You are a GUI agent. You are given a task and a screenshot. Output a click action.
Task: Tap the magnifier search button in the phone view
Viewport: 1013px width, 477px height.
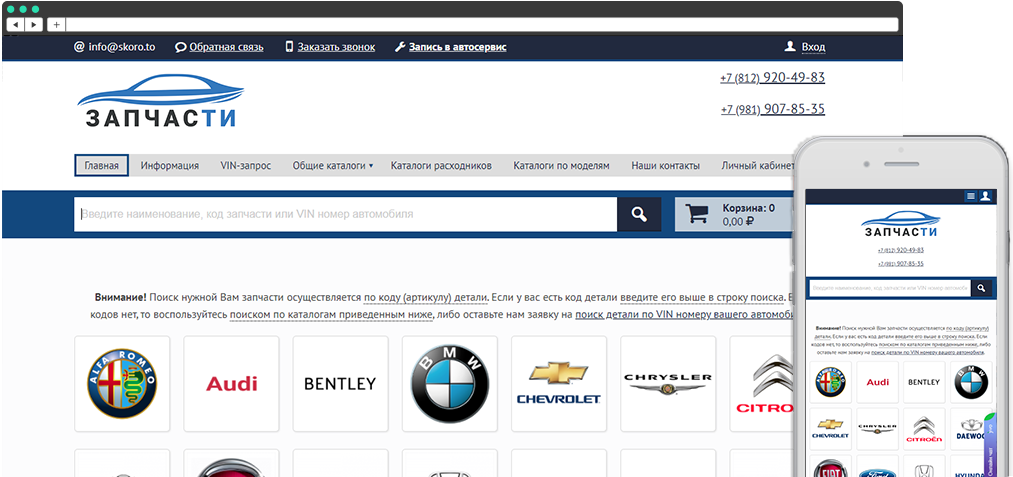981,288
